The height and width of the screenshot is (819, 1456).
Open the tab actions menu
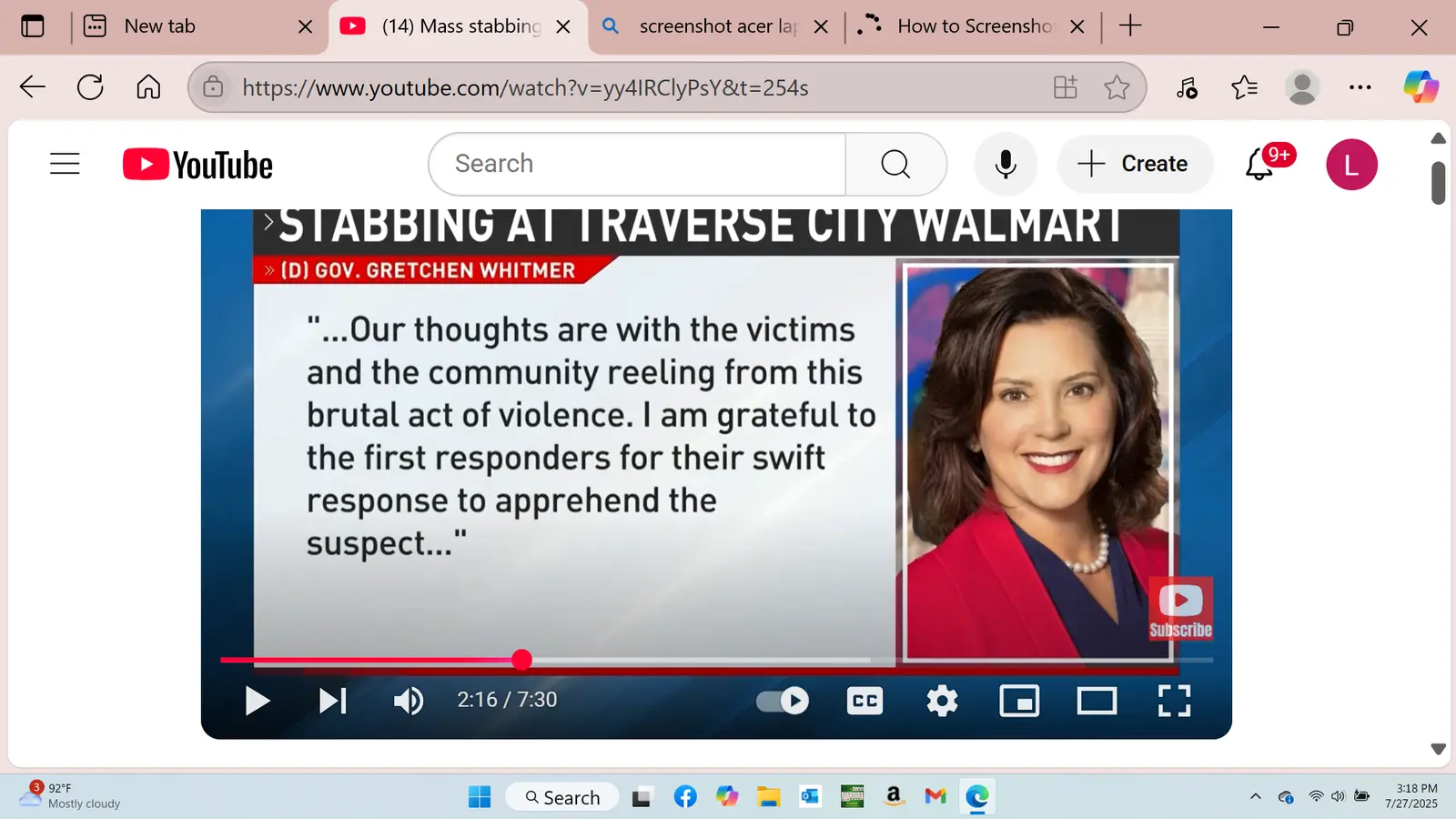(x=33, y=26)
